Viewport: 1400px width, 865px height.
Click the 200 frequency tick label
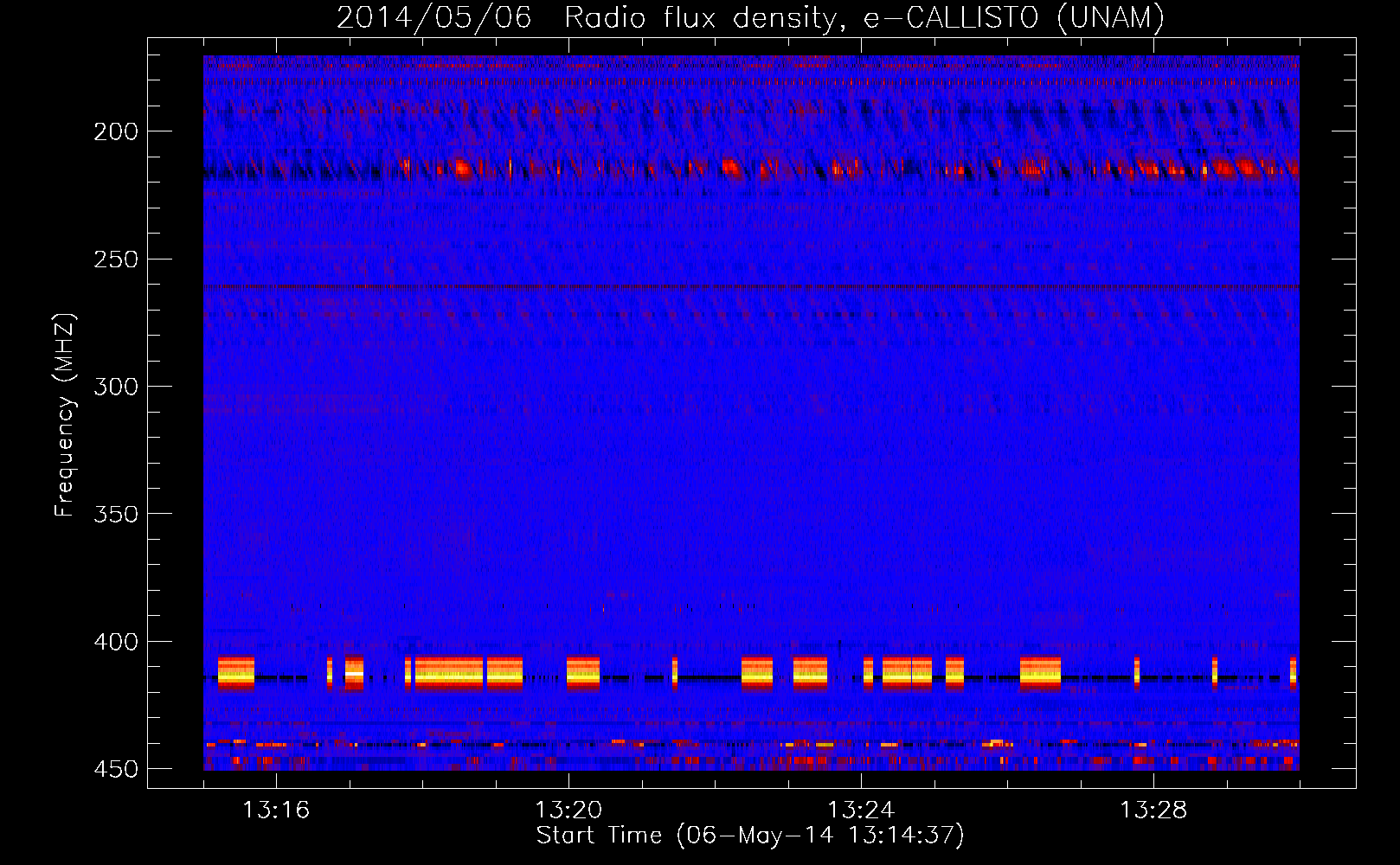(x=116, y=131)
